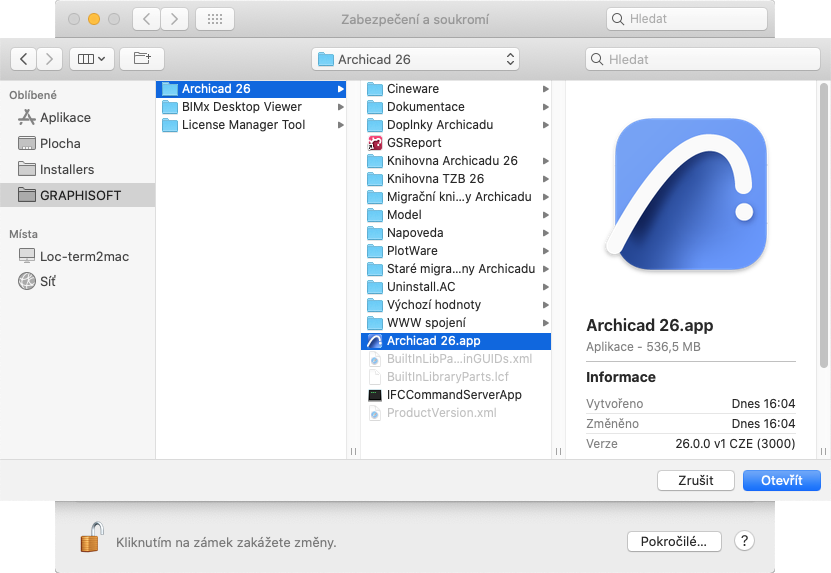
Task: Click Otevřít to open selection
Action: click(782, 481)
